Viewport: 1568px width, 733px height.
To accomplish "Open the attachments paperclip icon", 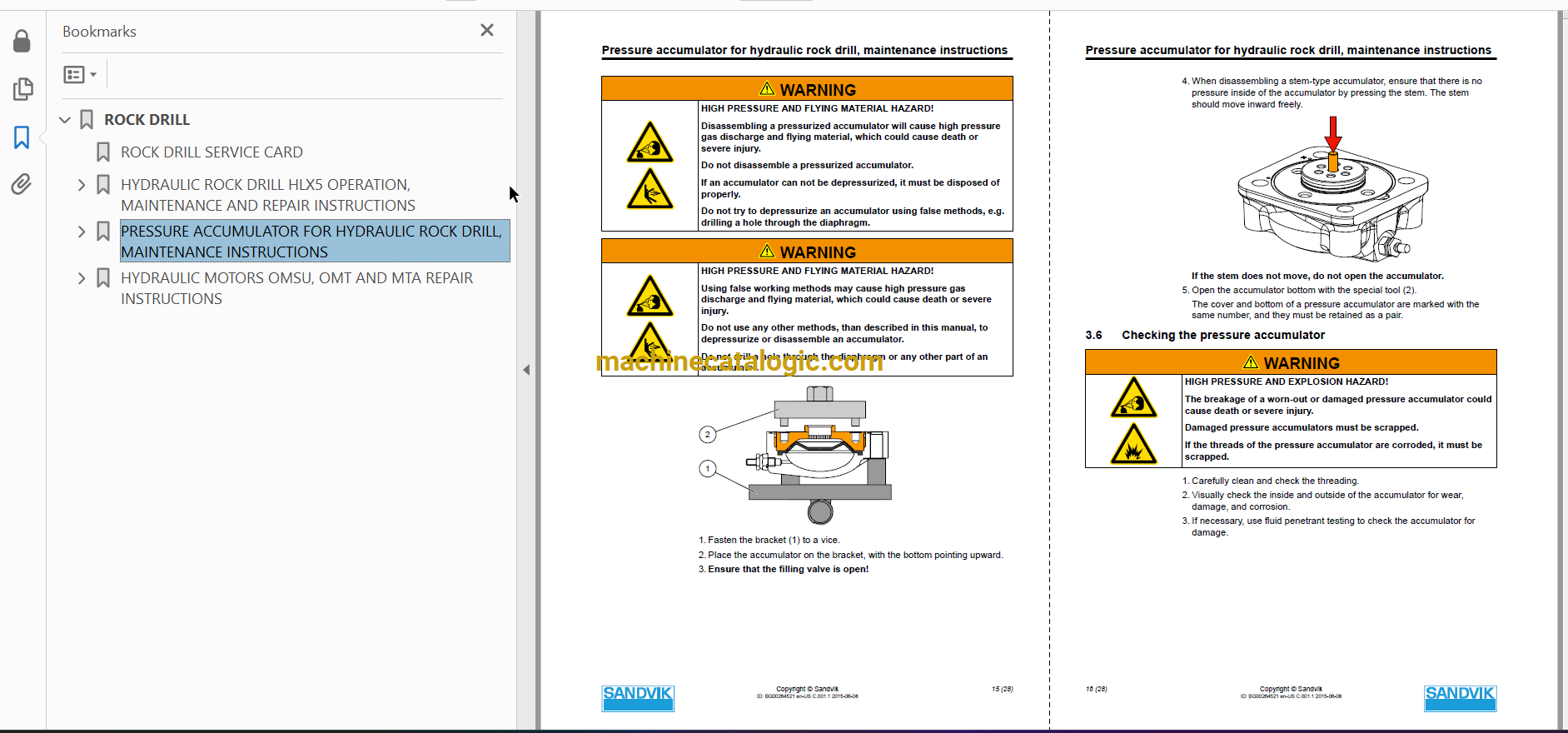I will (x=22, y=184).
